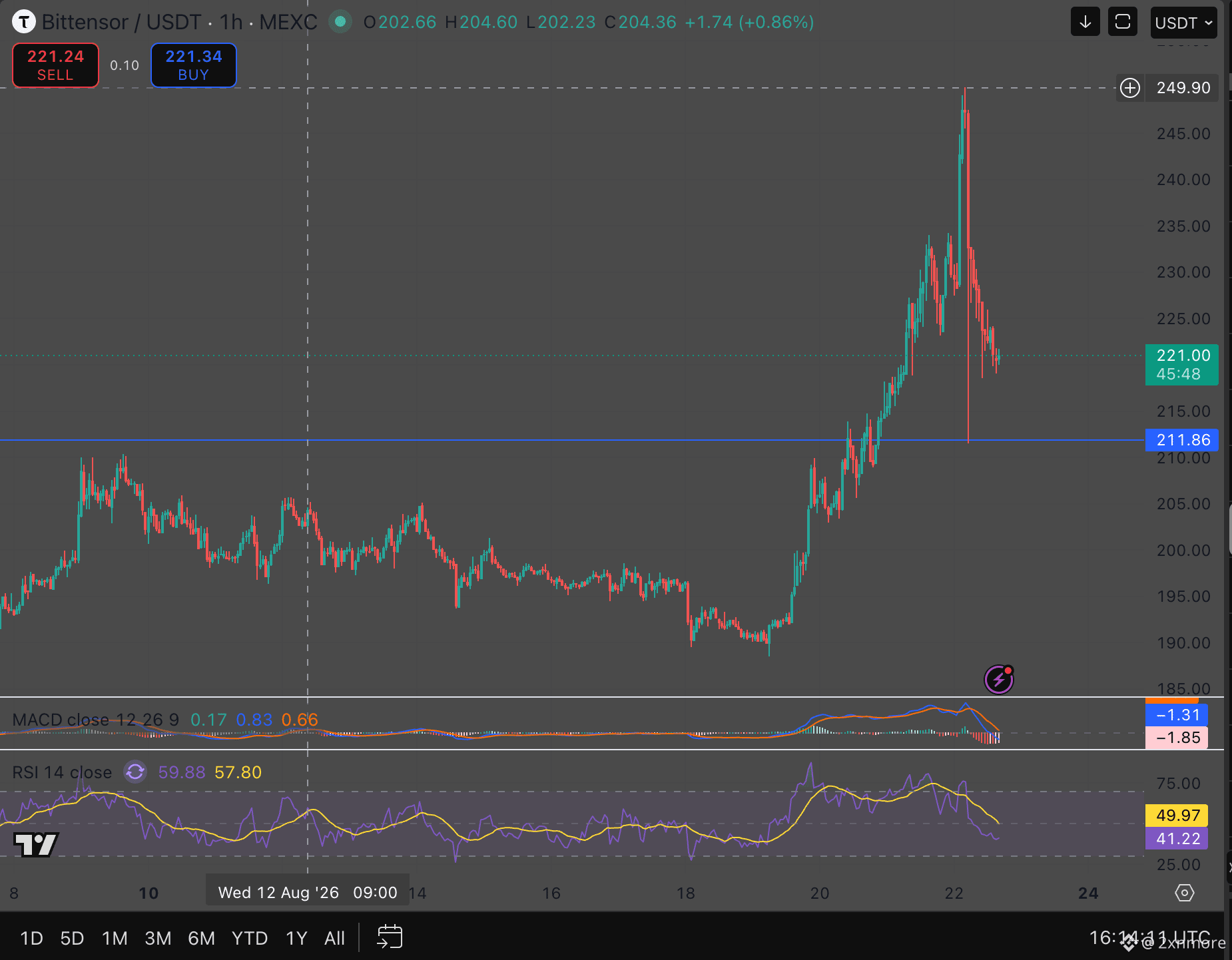1232x960 pixels.
Task: Open the purple lightning bolt icon
Action: coord(999,679)
